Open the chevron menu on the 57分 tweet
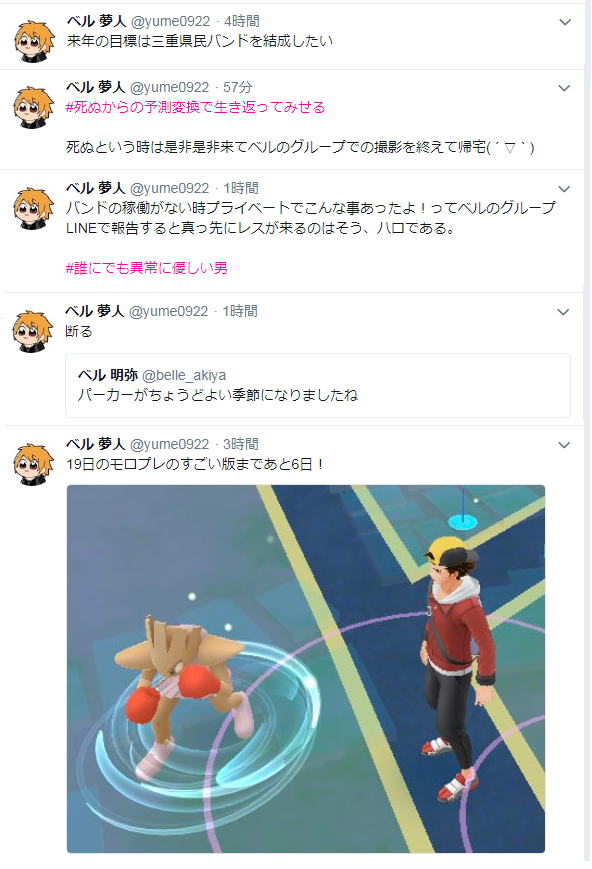 tap(564, 88)
